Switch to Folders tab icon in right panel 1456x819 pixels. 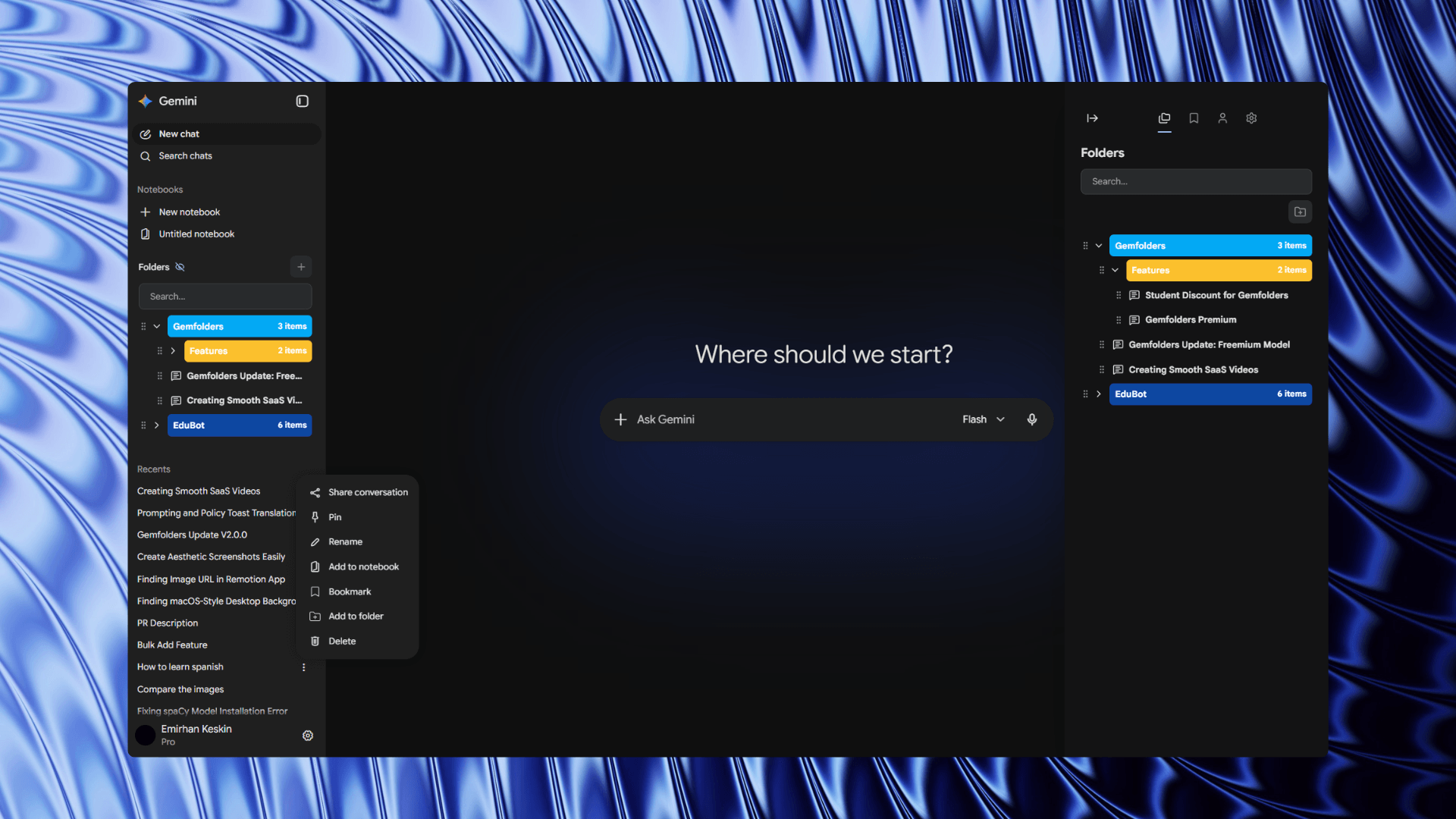(1165, 118)
